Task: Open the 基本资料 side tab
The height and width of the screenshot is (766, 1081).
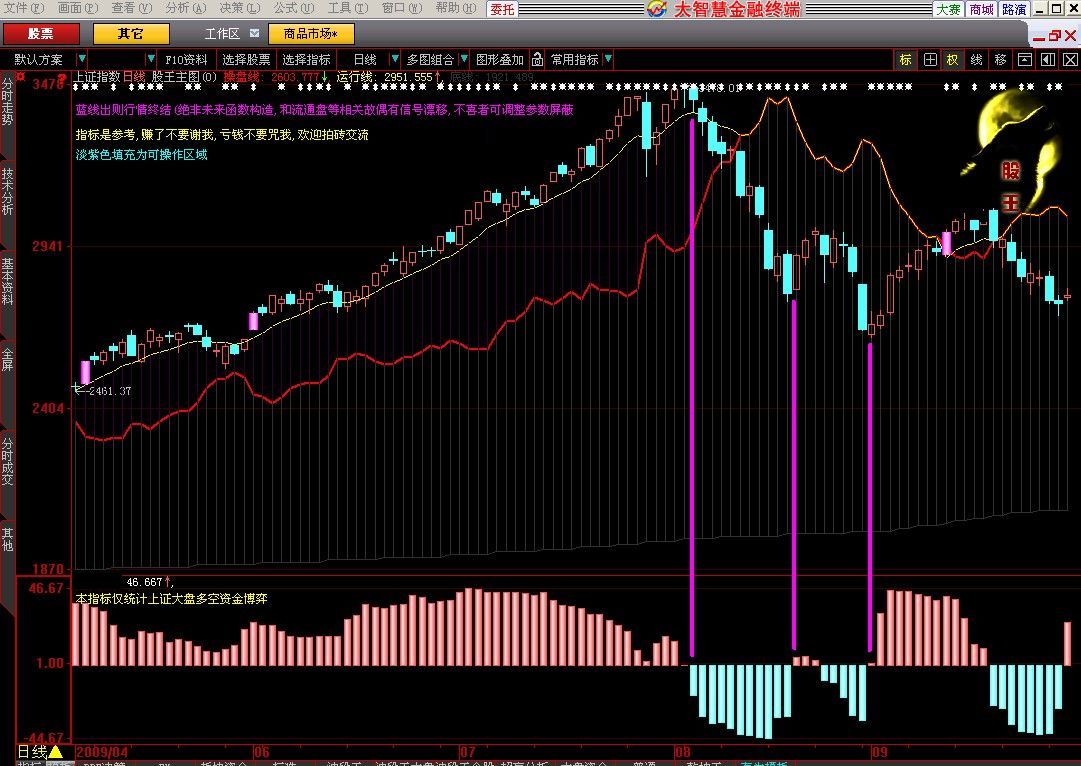Action: click(7, 282)
